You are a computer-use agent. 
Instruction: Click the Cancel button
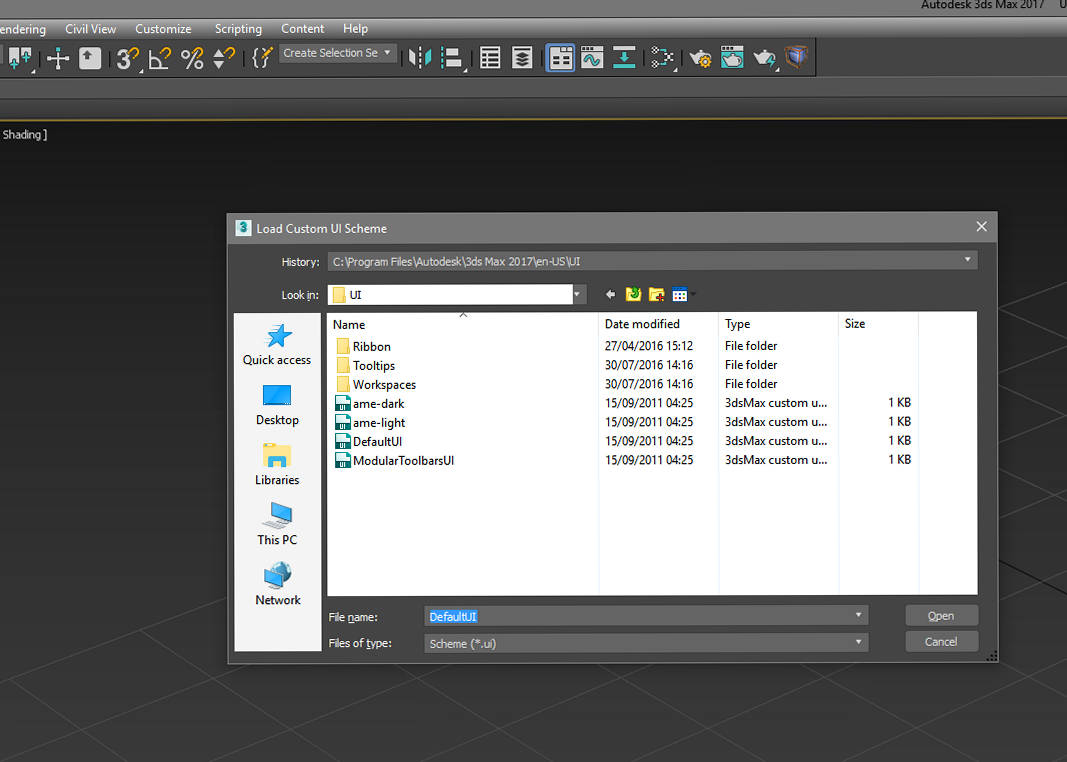pyautogui.click(x=941, y=642)
